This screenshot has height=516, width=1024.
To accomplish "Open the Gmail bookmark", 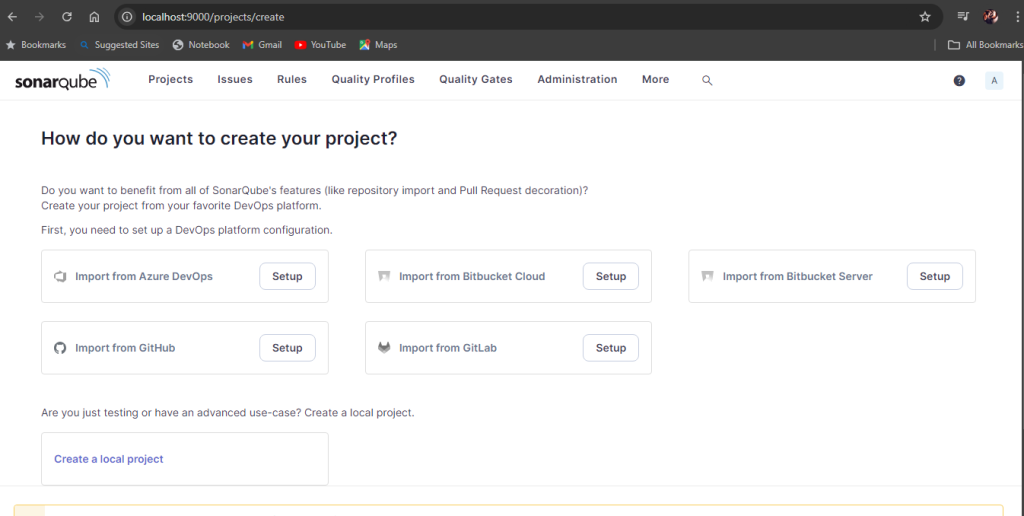I will coord(262,45).
